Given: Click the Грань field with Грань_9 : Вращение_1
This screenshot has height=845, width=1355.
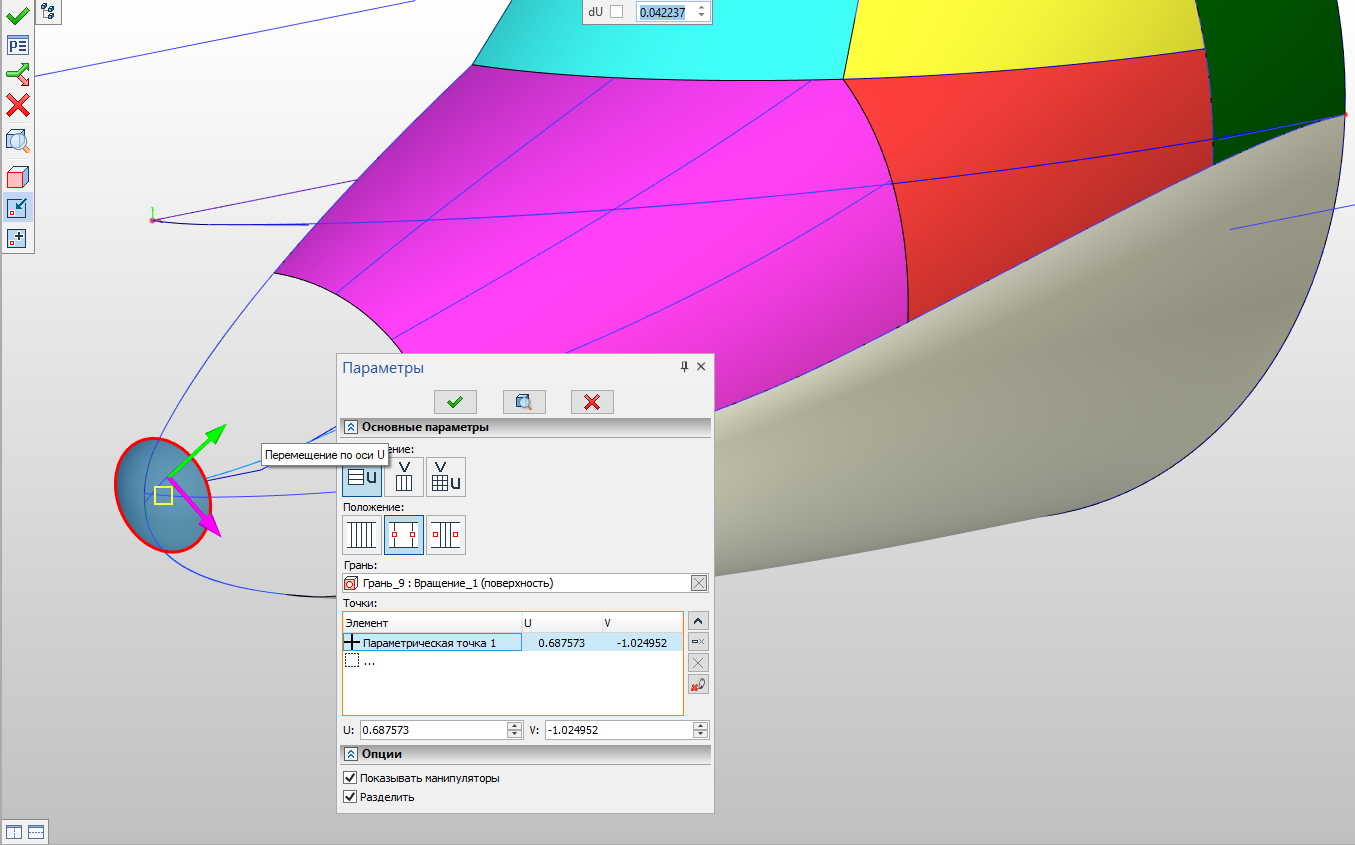Looking at the screenshot, I should 516,583.
